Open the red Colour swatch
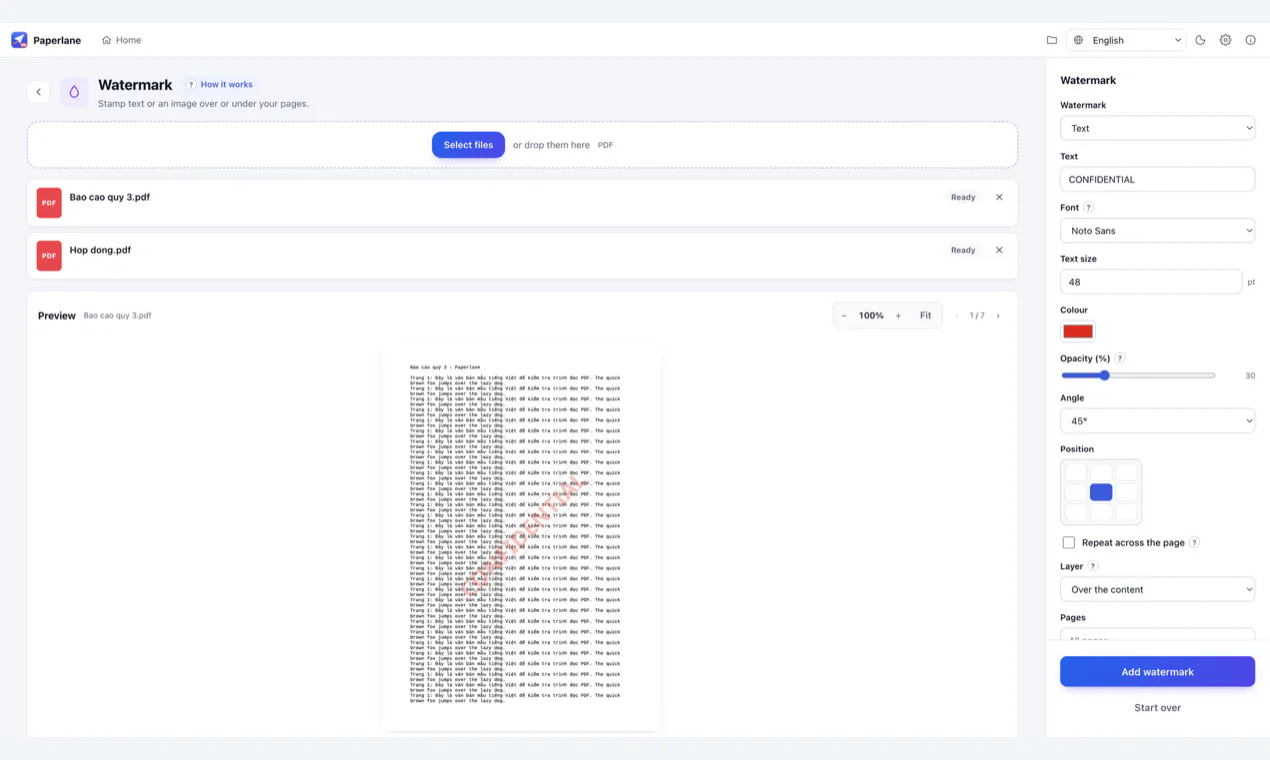Screen dimensions: 1270x760 pyautogui.click(x=1078, y=331)
